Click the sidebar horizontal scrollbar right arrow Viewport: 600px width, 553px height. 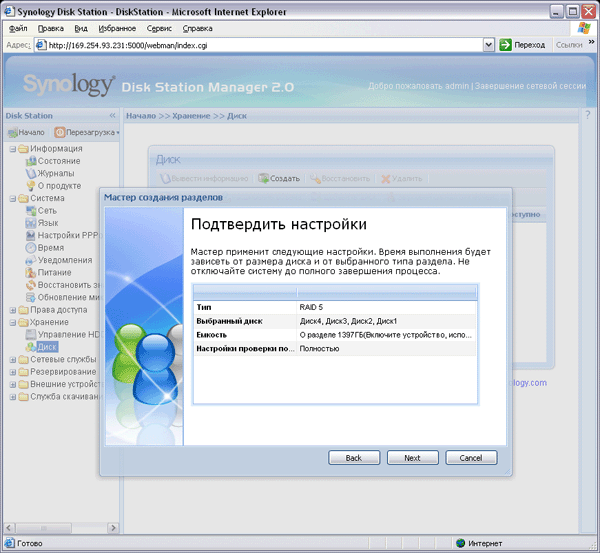113,528
